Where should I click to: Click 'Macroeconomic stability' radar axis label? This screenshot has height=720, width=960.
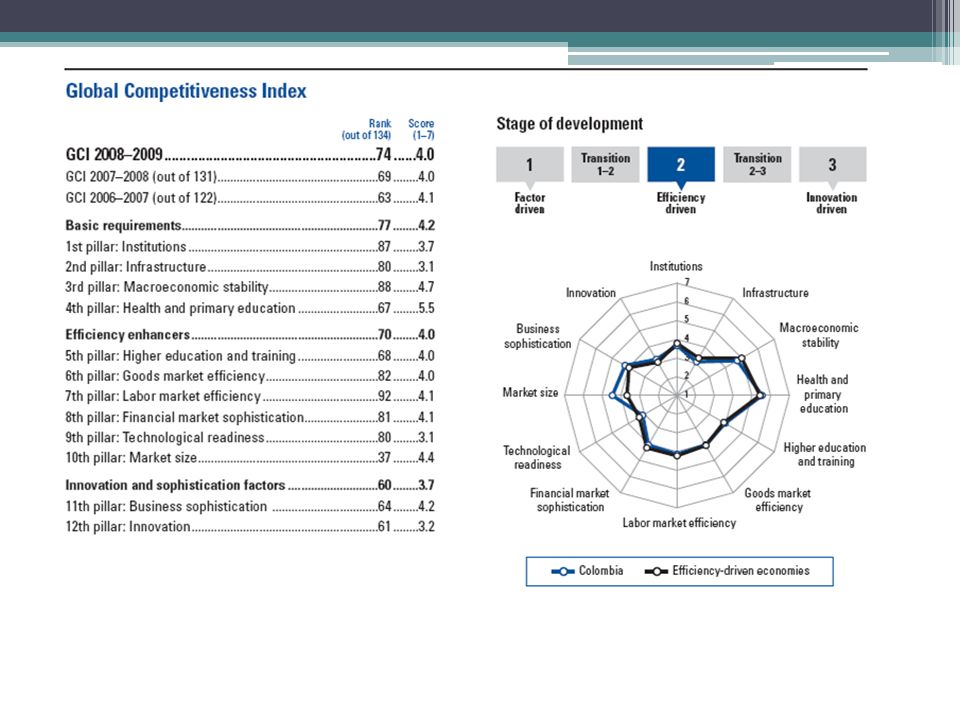click(x=819, y=335)
